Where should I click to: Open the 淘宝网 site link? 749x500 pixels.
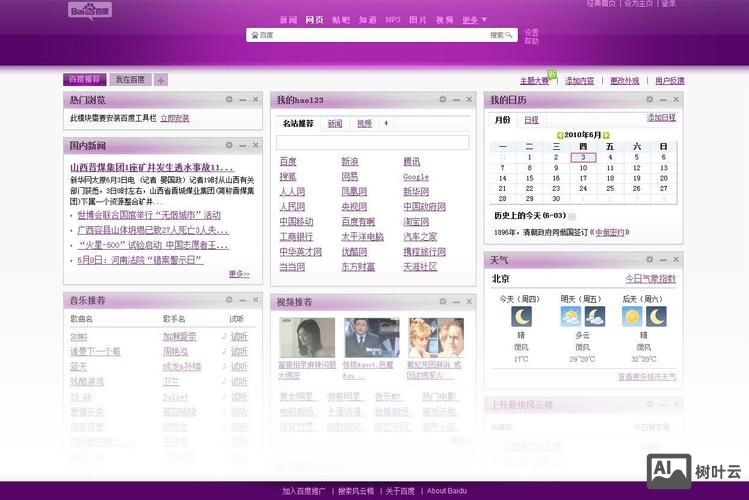tap(416, 222)
